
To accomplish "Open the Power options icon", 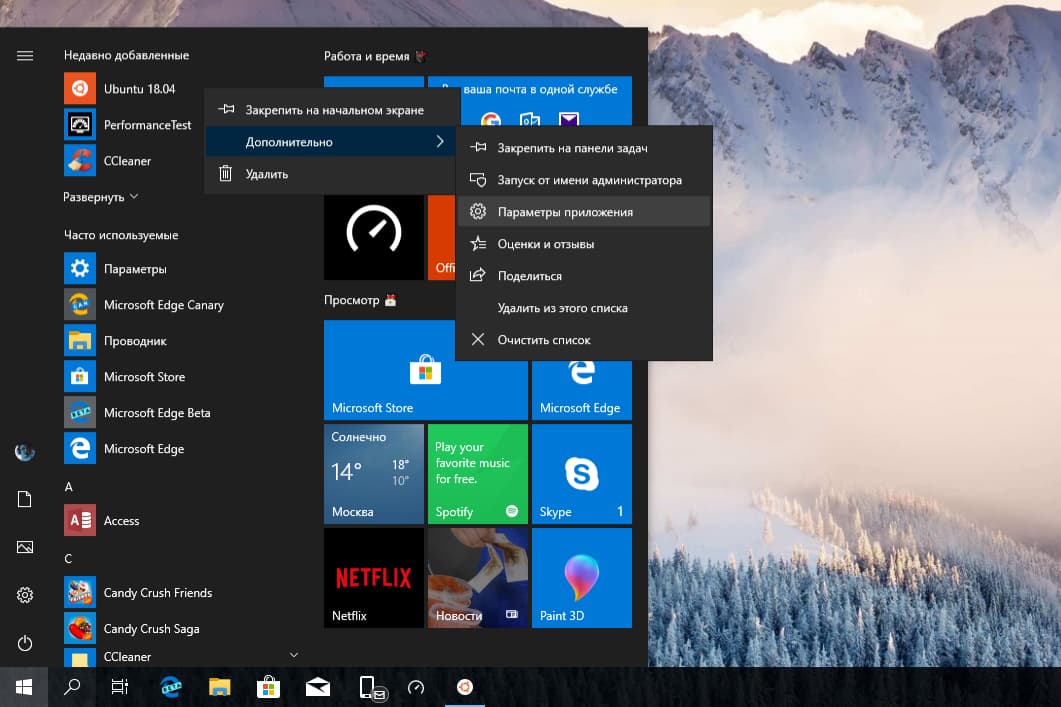I will click(x=24, y=643).
